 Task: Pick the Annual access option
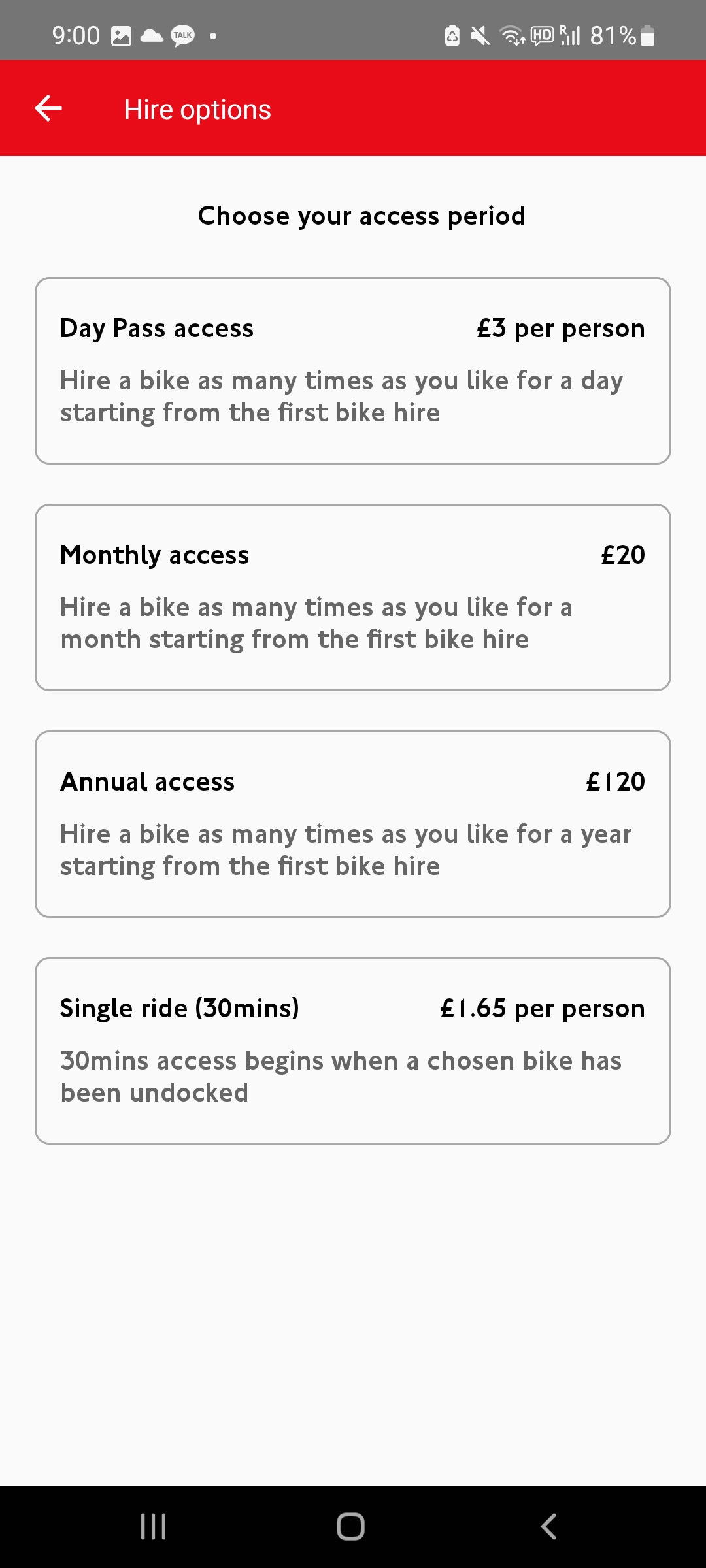(353, 824)
